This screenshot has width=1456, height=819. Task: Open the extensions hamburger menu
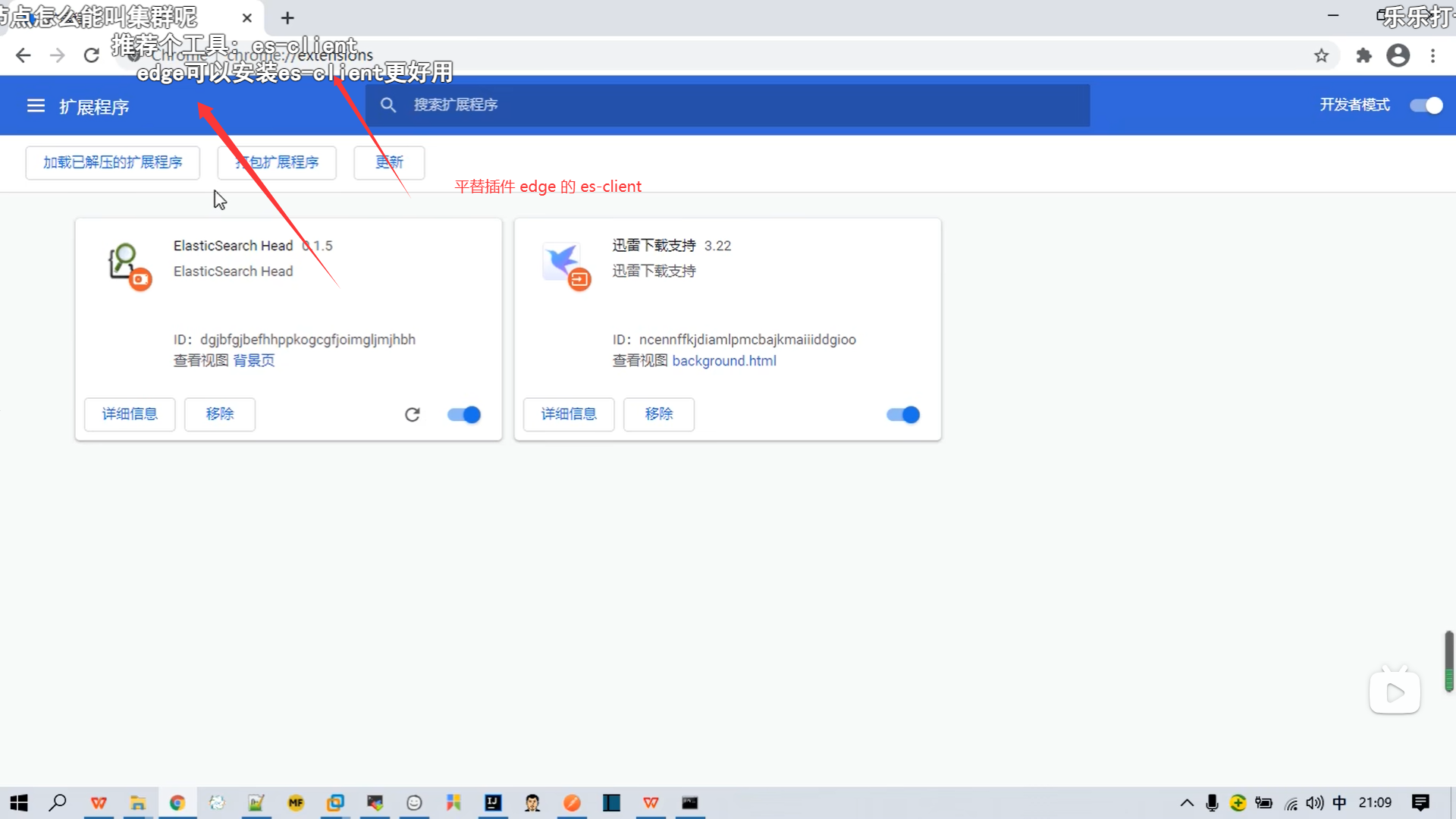tap(36, 106)
